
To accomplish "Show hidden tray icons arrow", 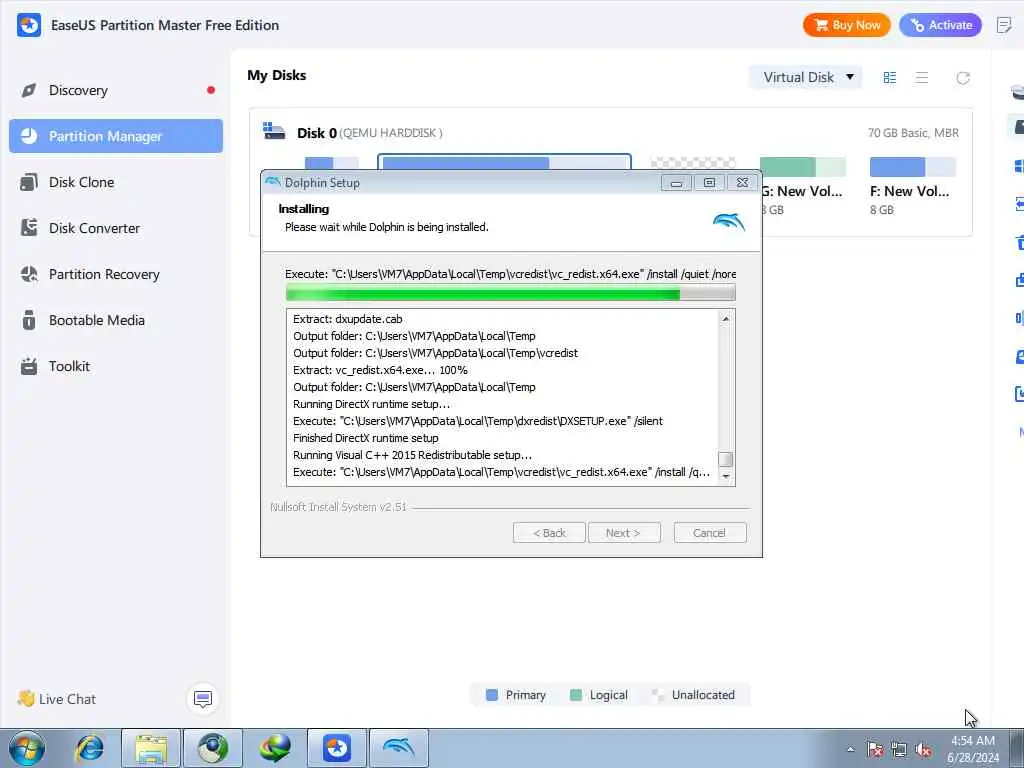I will click(x=850, y=750).
